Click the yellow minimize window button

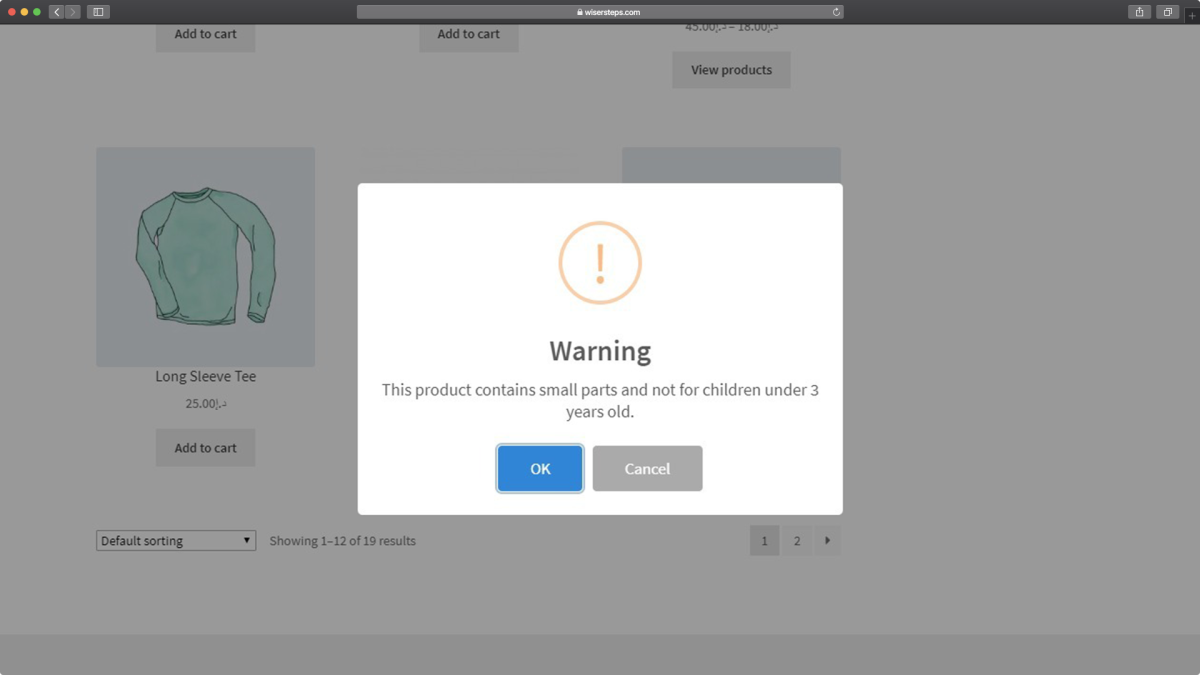(25, 12)
